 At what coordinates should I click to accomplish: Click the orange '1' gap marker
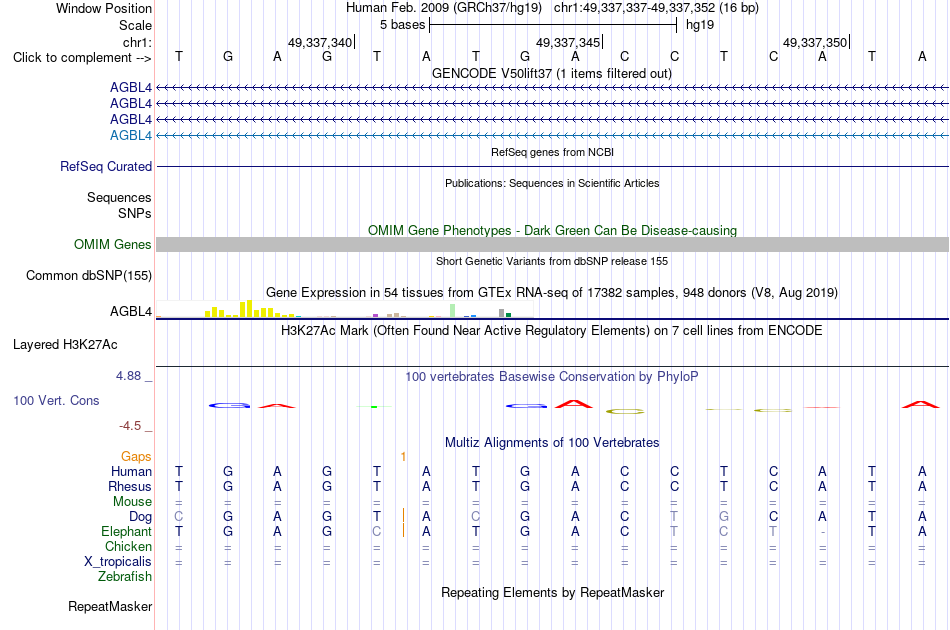point(404,457)
